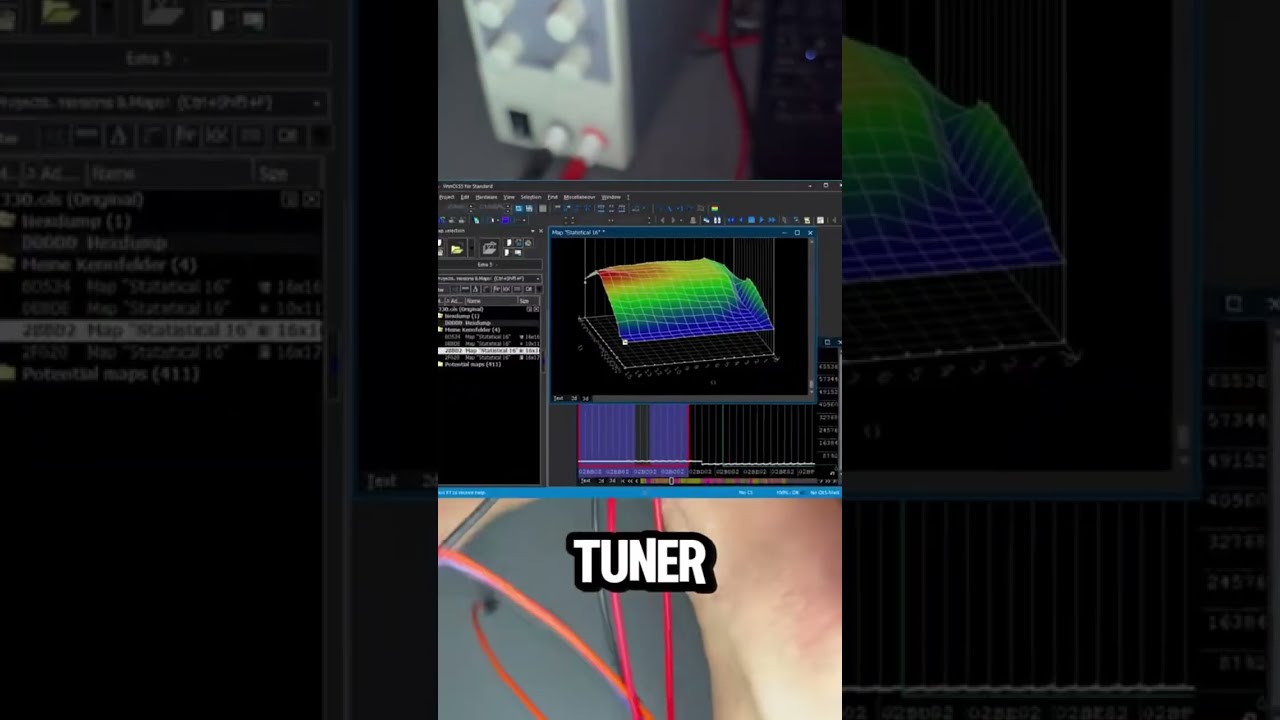Click the 65536 axis value in the hexdump graph

(828, 367)
